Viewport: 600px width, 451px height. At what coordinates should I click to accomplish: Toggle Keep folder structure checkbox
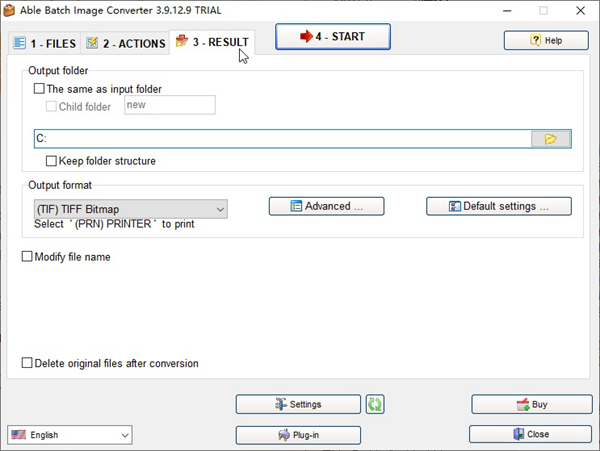[52, 161]
